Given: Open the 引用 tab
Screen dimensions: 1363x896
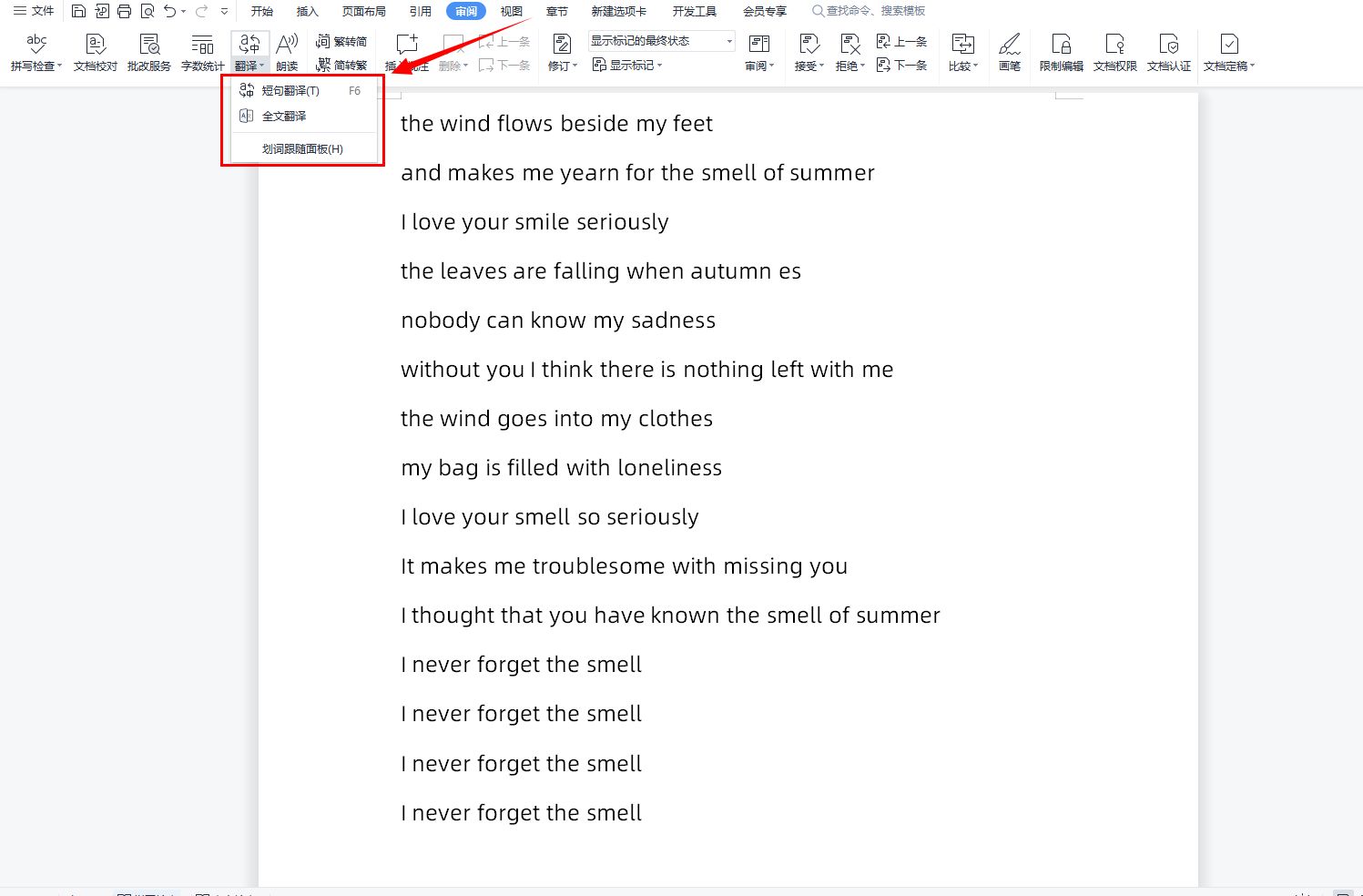Looking at the screenshot, I should point(421,11).
